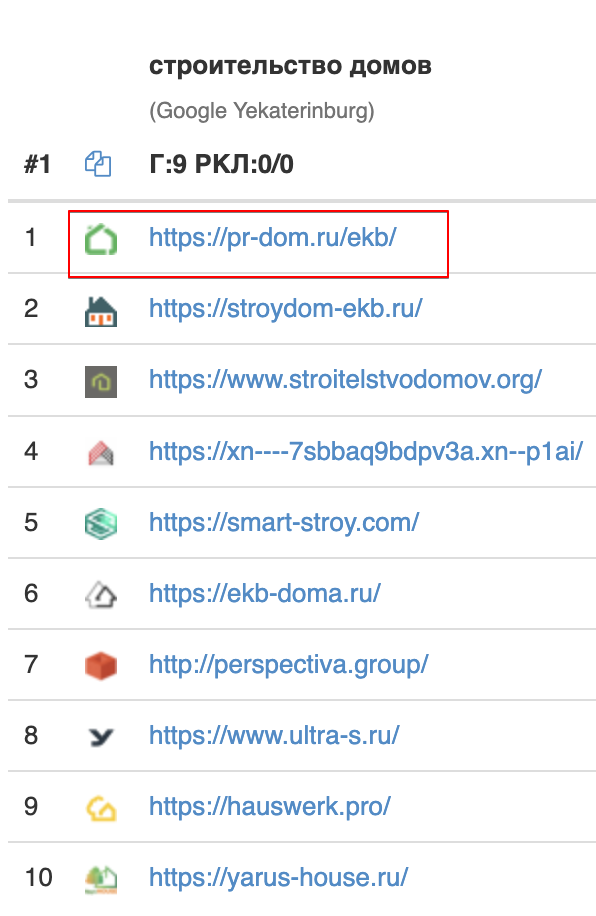Open the https://pr-dom.ru/ekb/ link
This screenshot has height=916, width=596.
click(x=273, y=238)
